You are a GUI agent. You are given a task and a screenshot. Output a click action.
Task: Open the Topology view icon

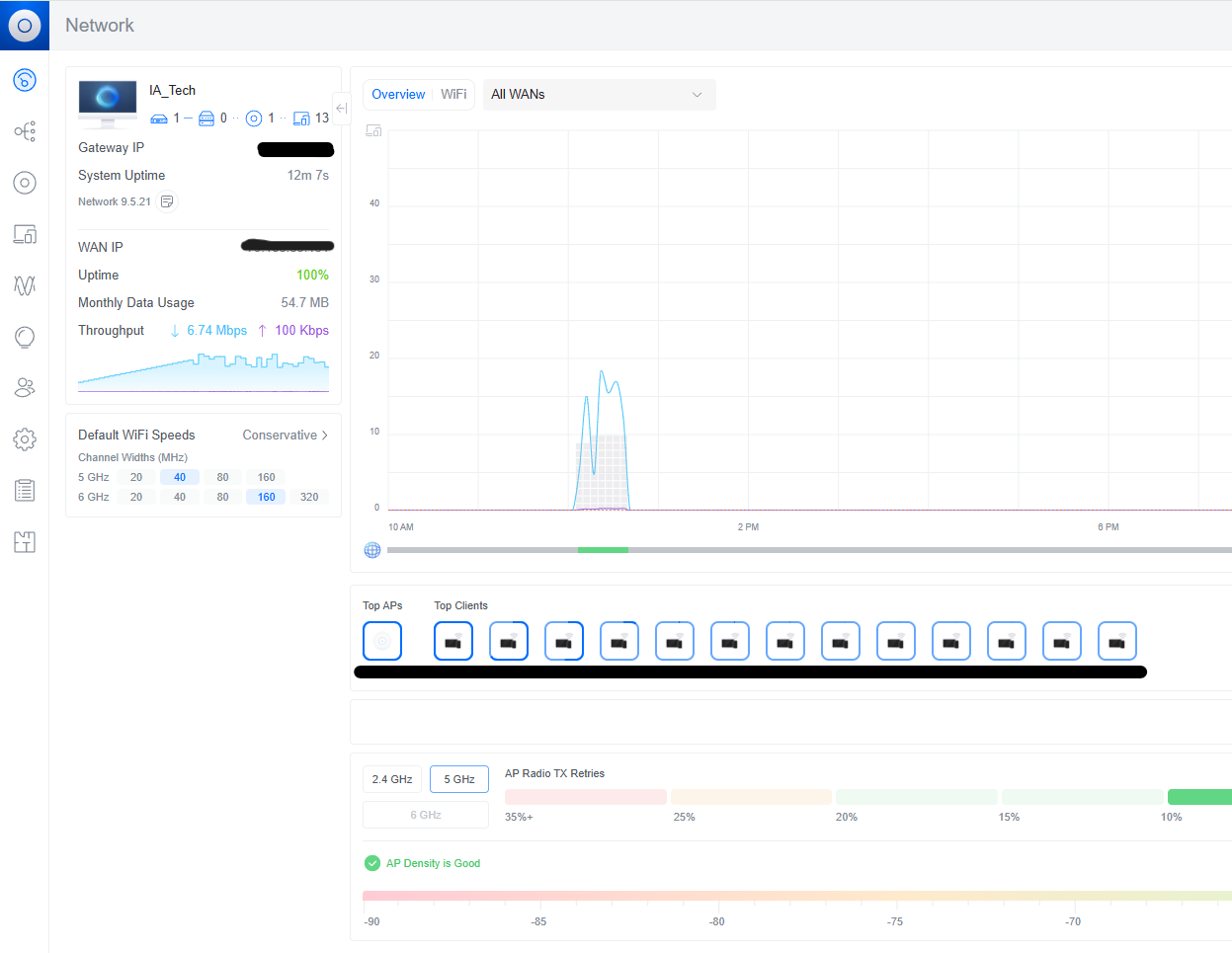pyautogui.click(x=25, y=131)
